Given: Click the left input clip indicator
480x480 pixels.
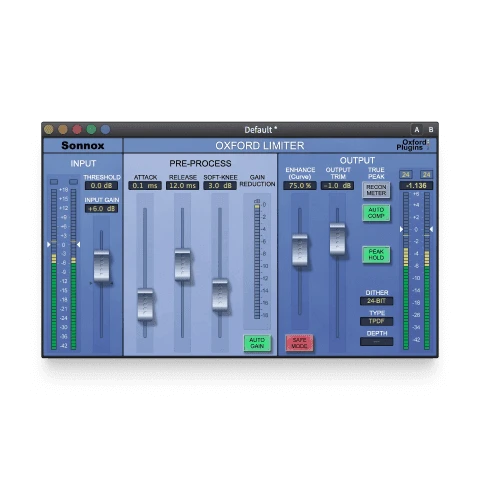Looking at the screenshot, I should coord(54,182).
